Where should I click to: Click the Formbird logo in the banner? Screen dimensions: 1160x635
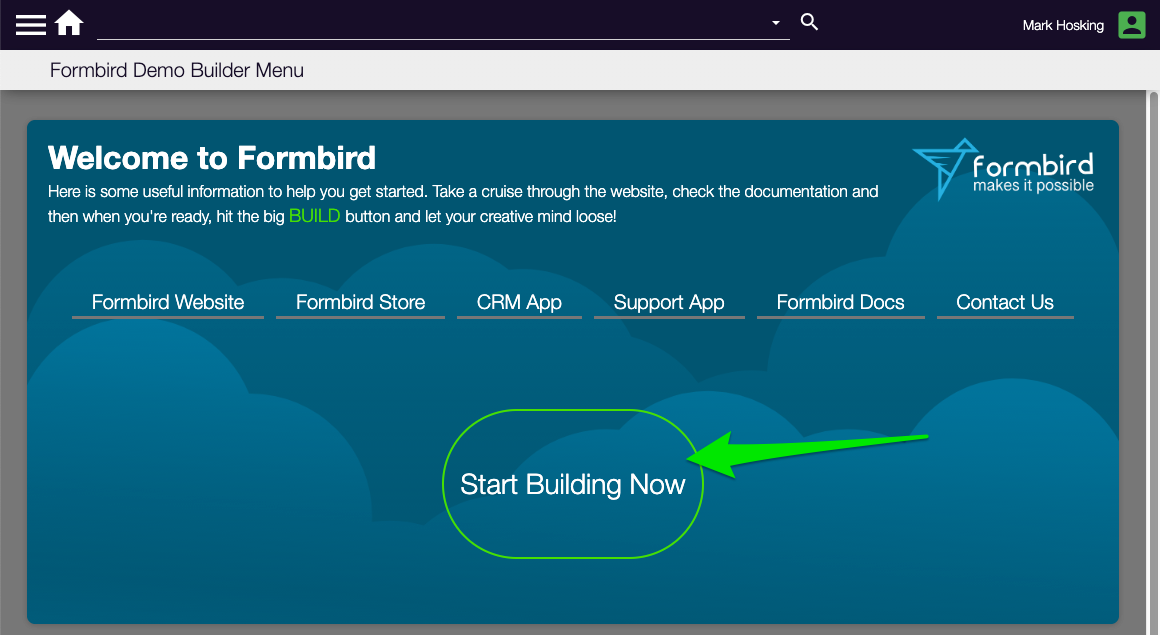(x=1001, y=168)
